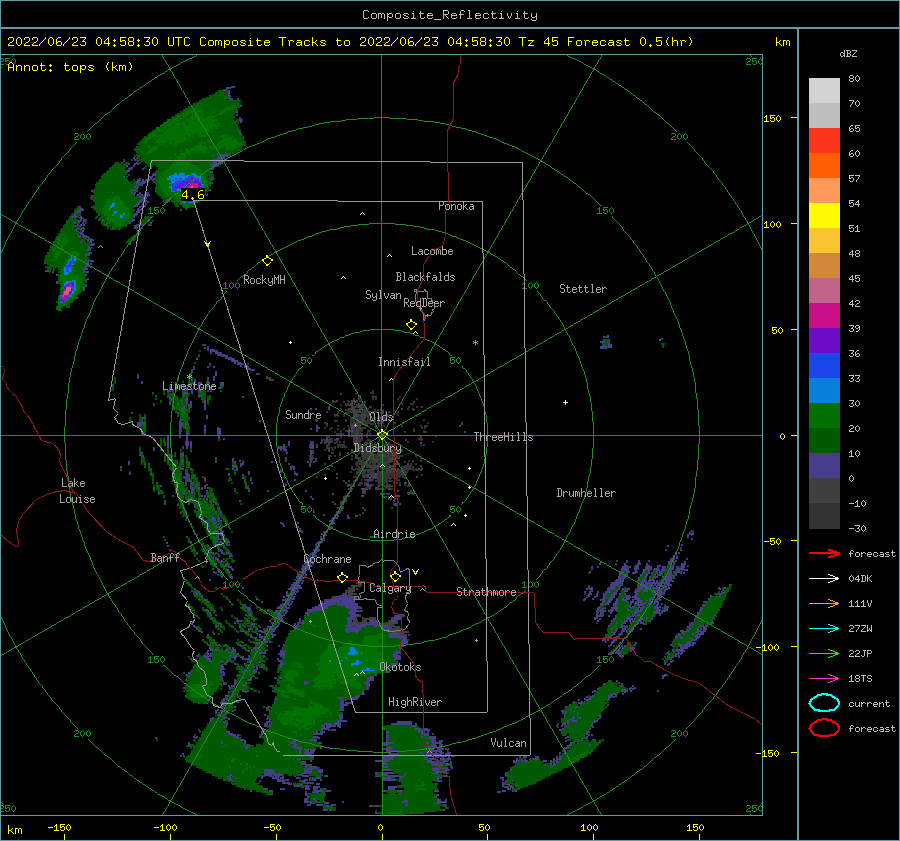Image resolution: width=900 pixels, height=841 pixels.
Task: Click the Annot: tops (km) label
Action: tap(70, 67)
